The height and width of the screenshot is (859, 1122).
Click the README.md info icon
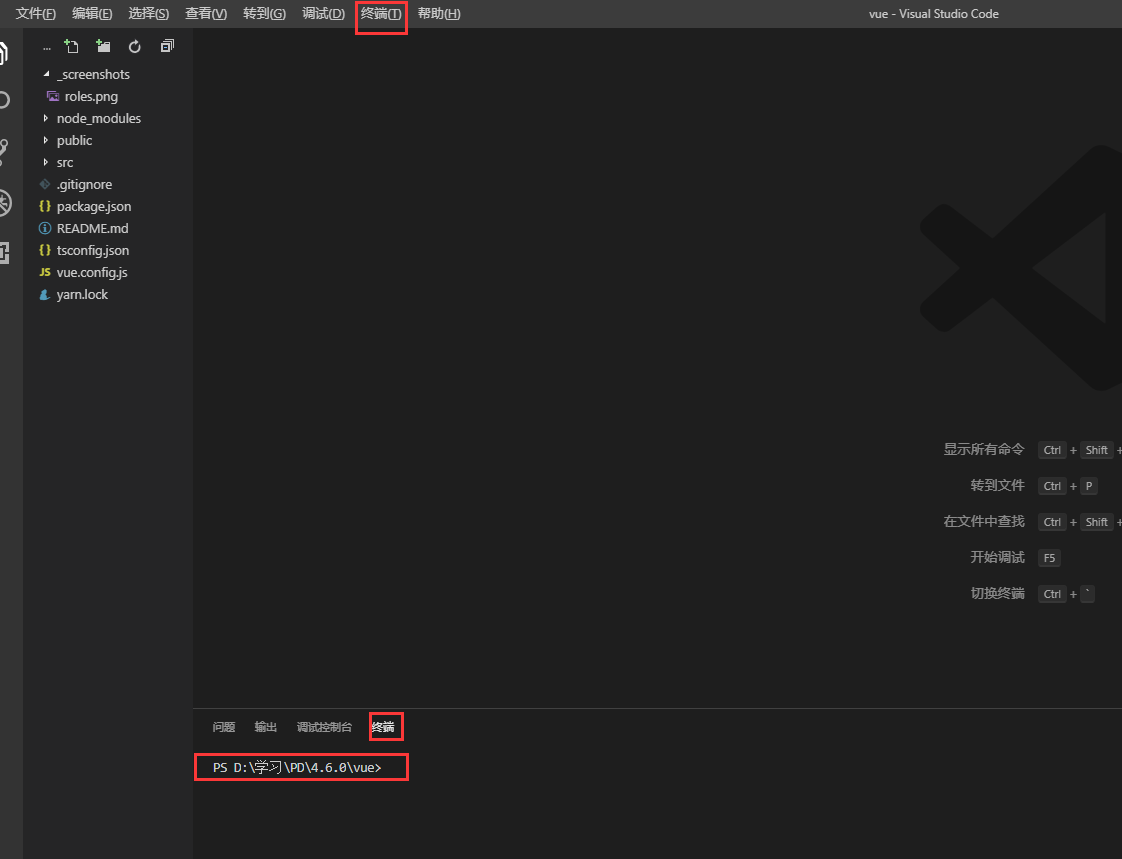pos(44,228)
